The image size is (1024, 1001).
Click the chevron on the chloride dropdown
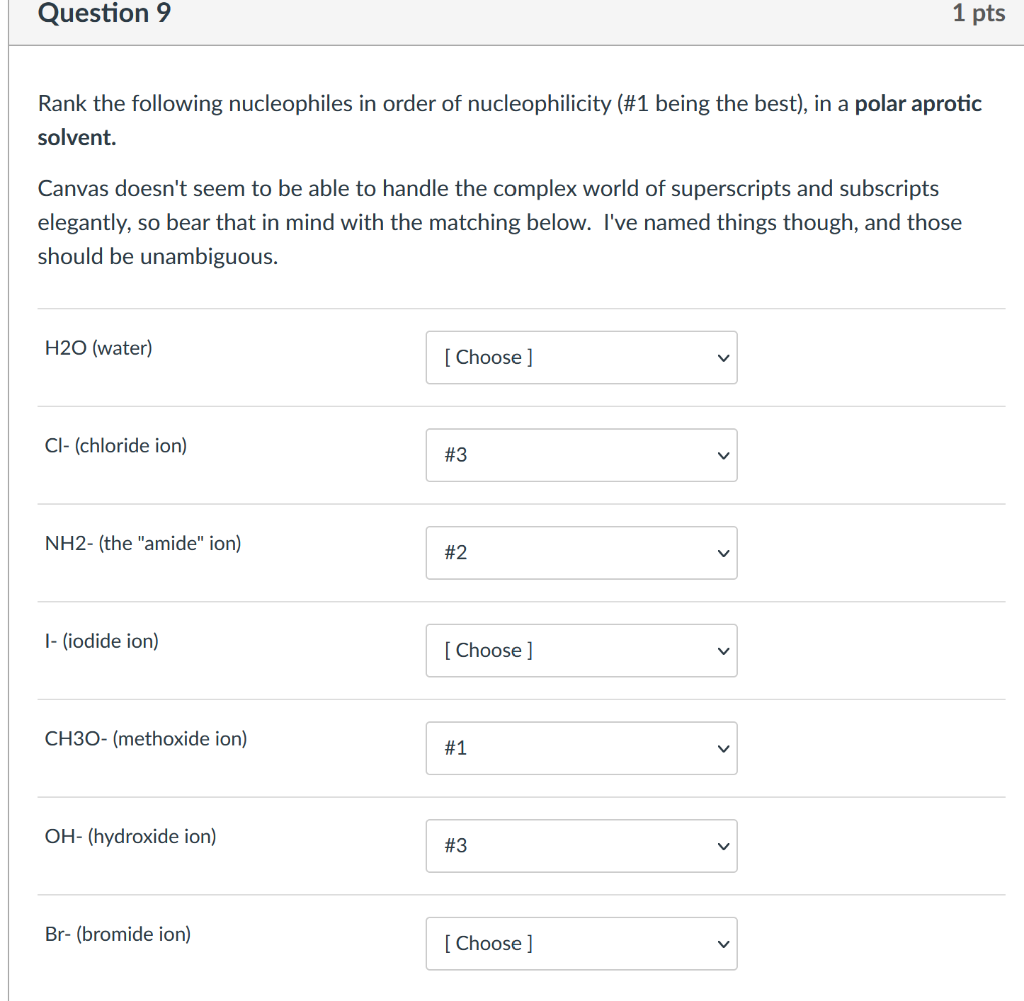722,455
